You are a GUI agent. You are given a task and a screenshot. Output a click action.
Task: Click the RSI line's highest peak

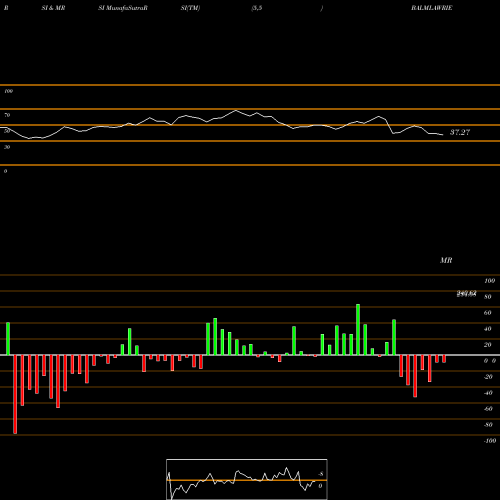pos(236,110)
